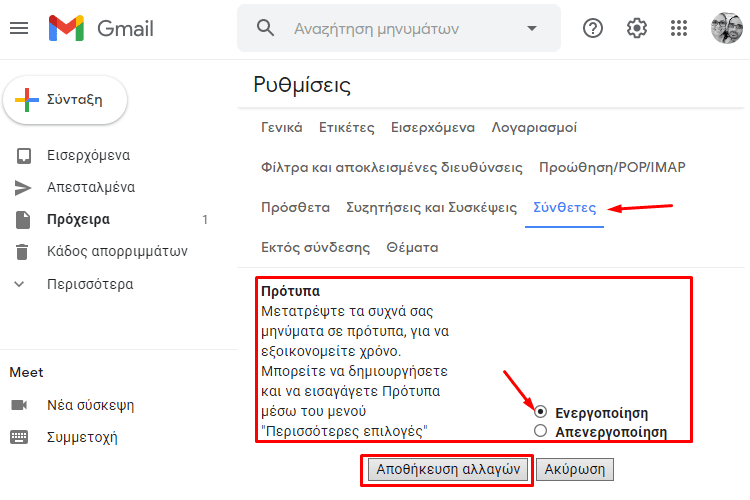Open the Help question mark icon
Viewport: 750px width, 500px height.
[593, 28]
